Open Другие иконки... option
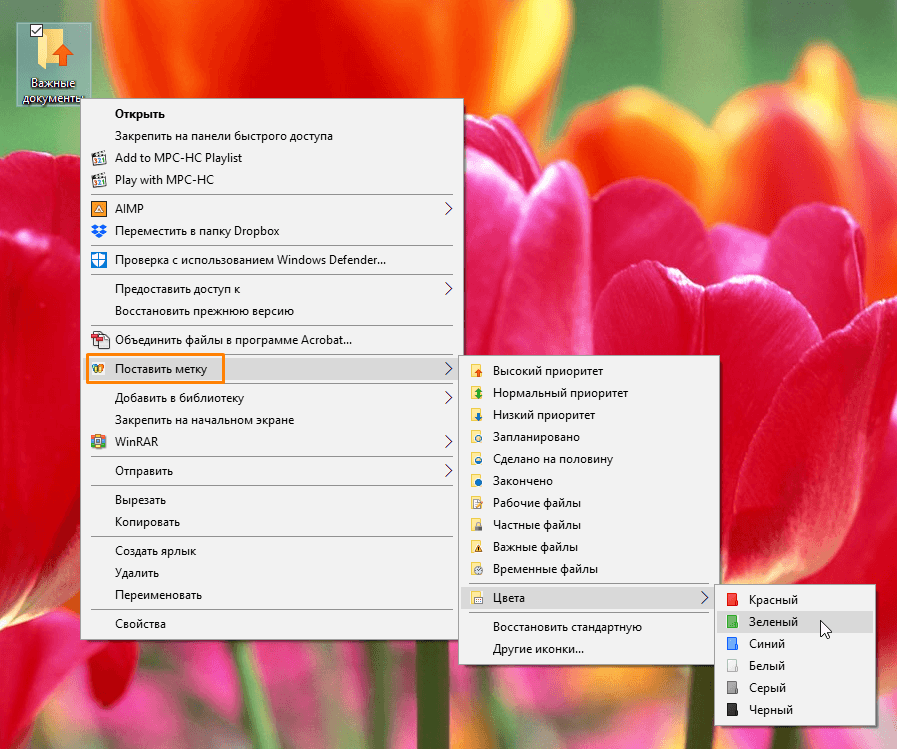Viewport: 897px width, 749px height. click(538, 649)
